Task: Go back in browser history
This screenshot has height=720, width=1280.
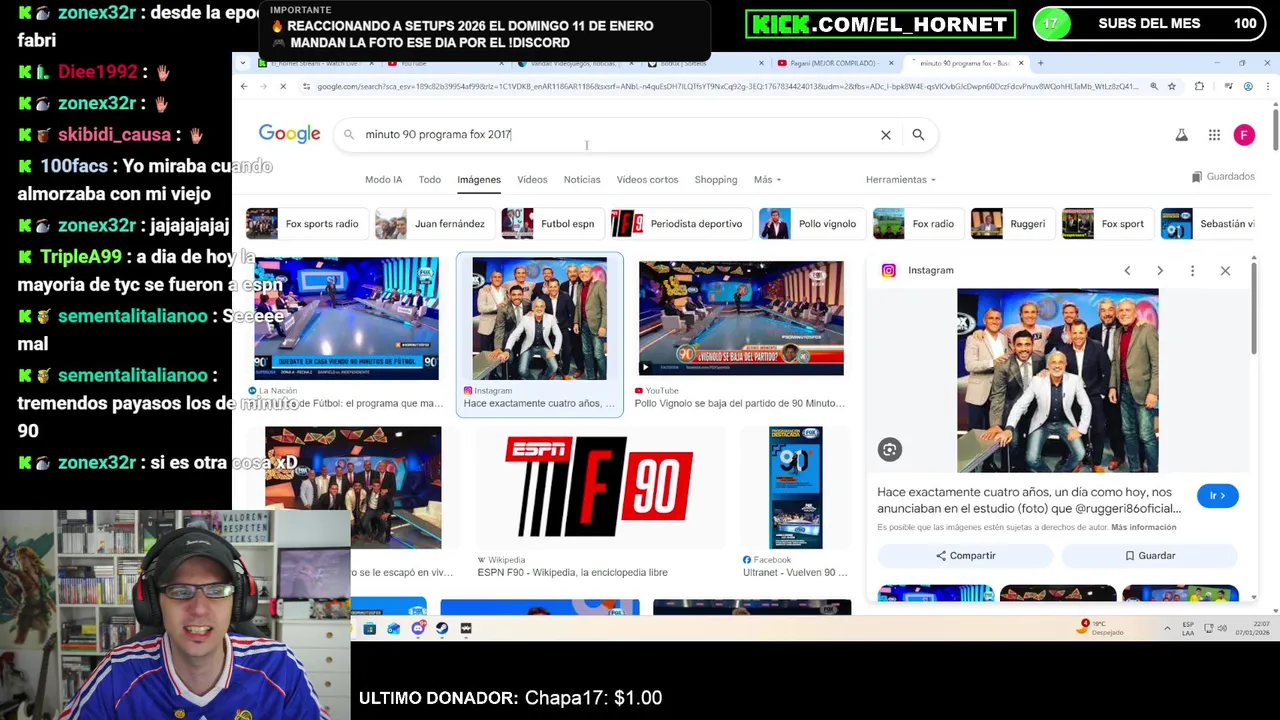Action: 244,87
